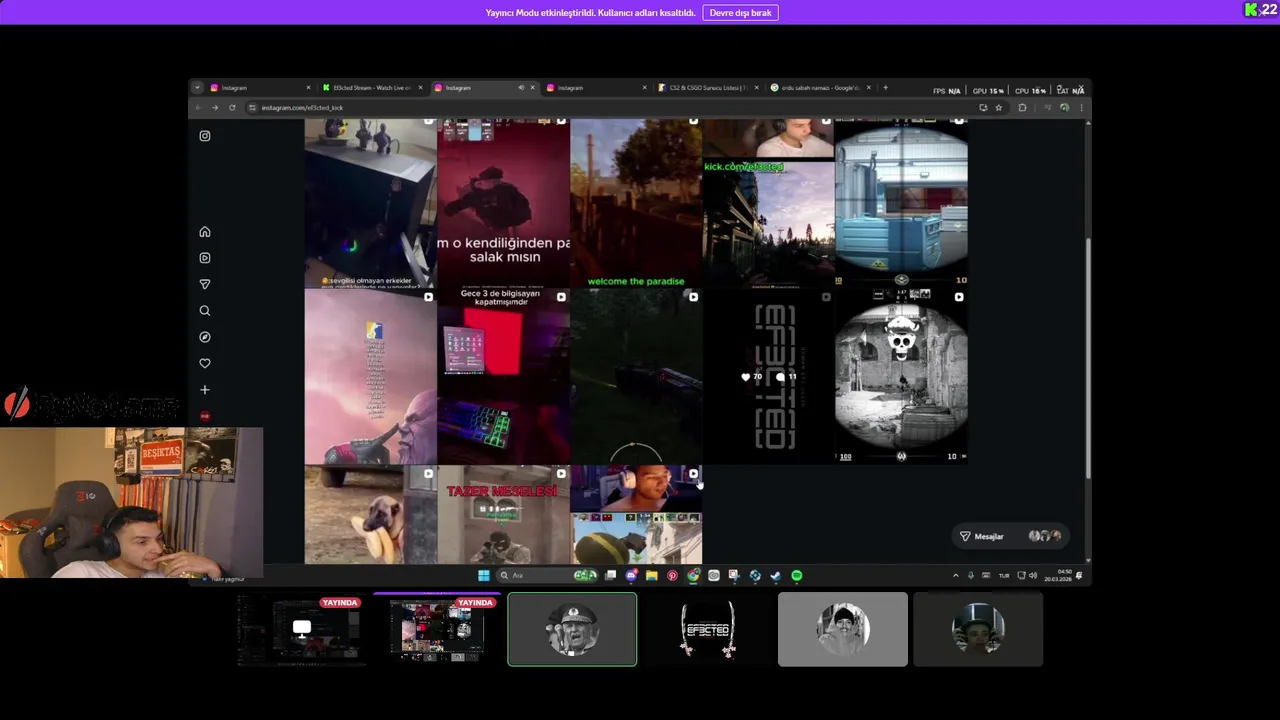Open clock and date showing 04:50
This screenshot has width=1280, height=720.
(x=1057, y=576)
